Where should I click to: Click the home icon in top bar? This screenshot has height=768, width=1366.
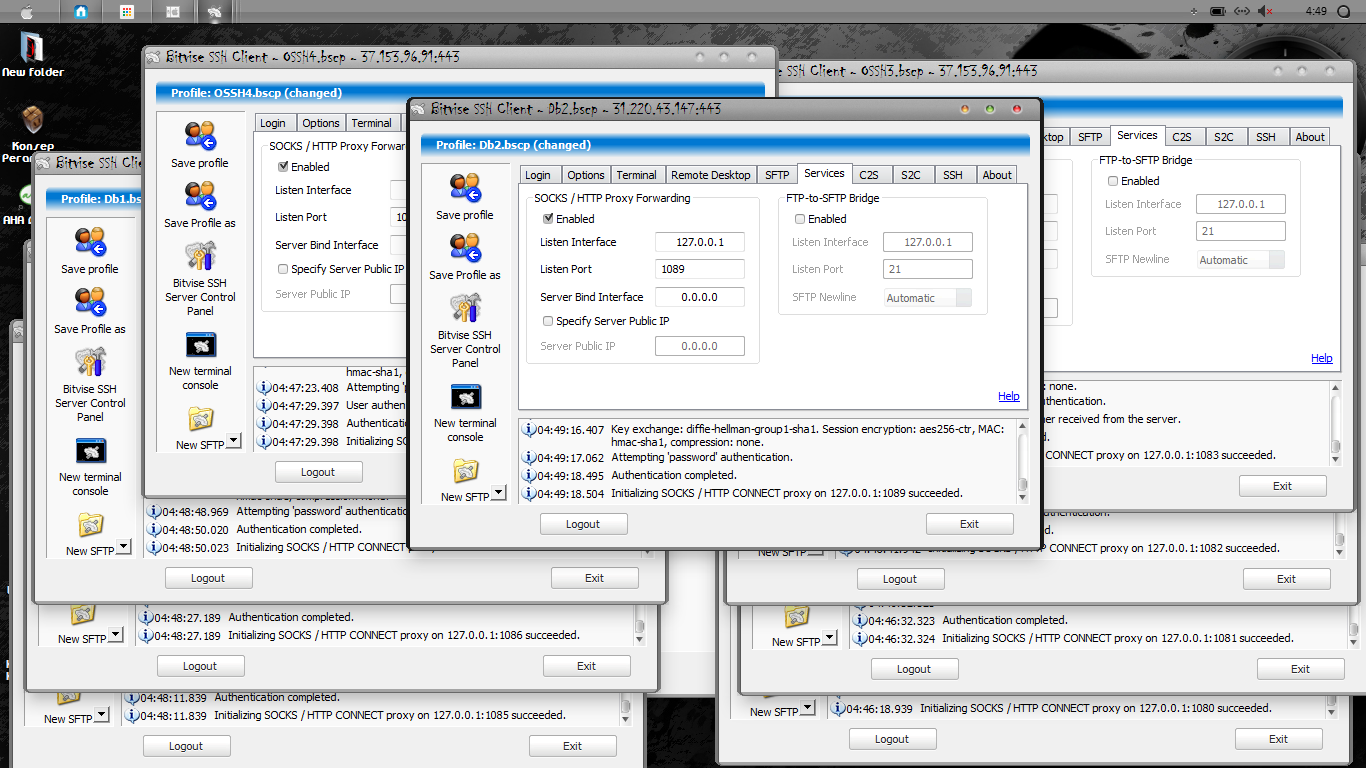81,11
